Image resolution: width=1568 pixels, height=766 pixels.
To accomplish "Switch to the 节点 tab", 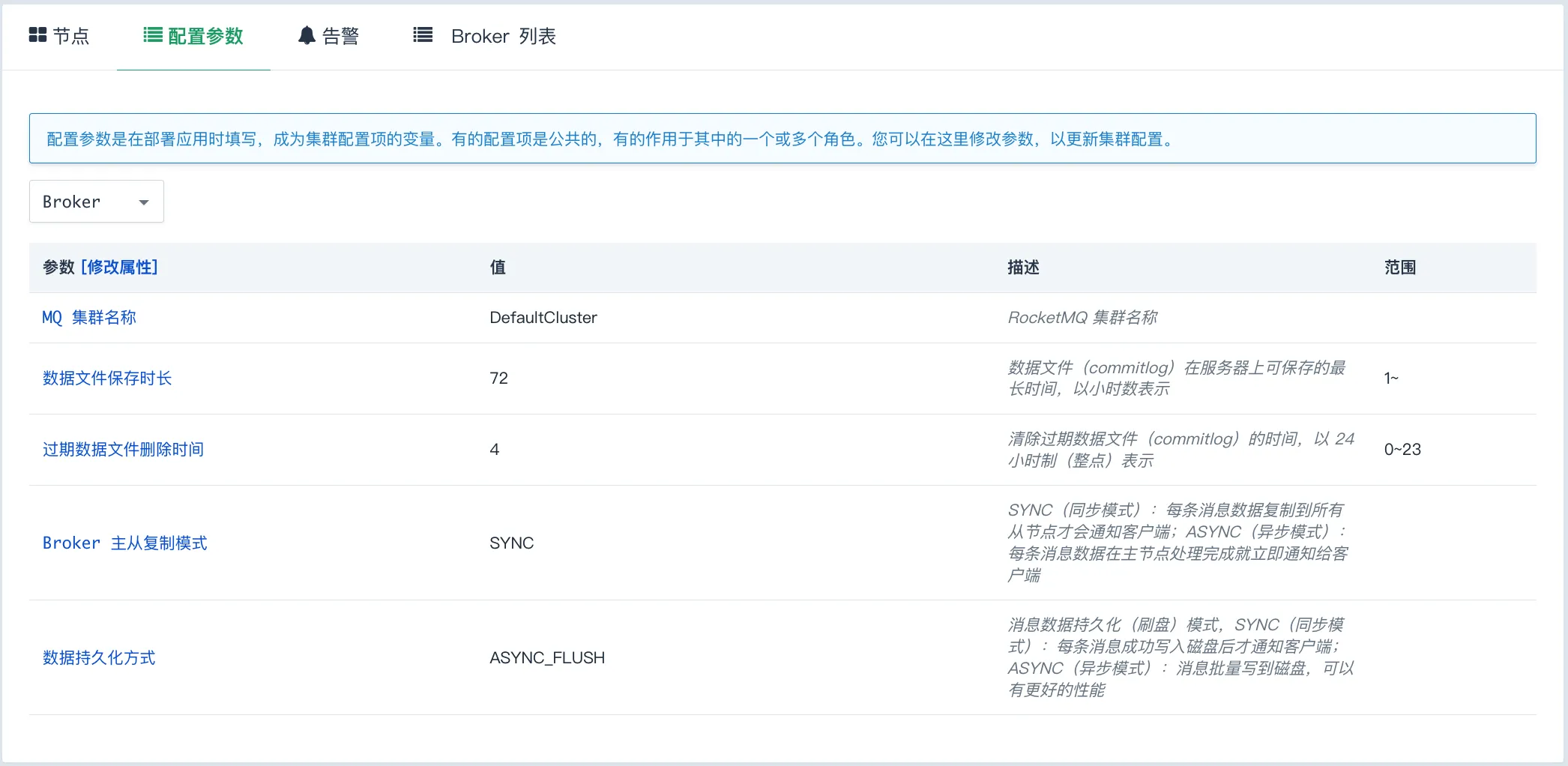I will point(59,36).
